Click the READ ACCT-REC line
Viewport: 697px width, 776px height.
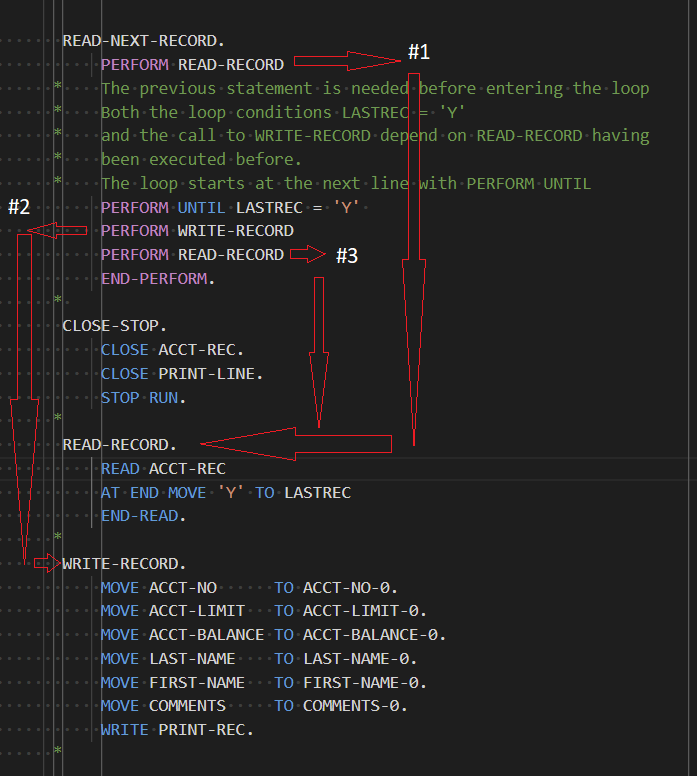[x=163, y=468]
